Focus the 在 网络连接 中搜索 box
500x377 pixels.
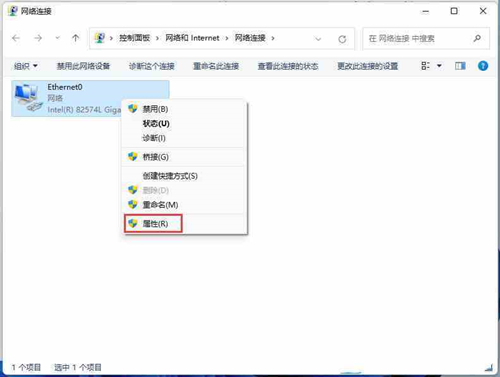[426, 39]
